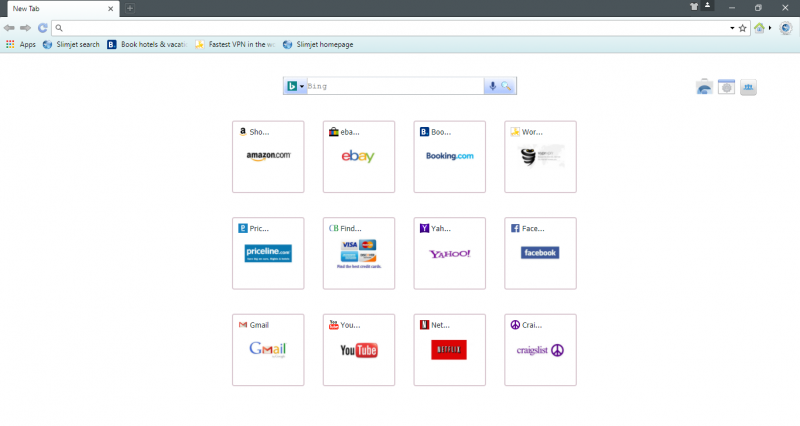Open the Craigslist speed dial tile
This screenshot has height=426, width=800.
540,349
